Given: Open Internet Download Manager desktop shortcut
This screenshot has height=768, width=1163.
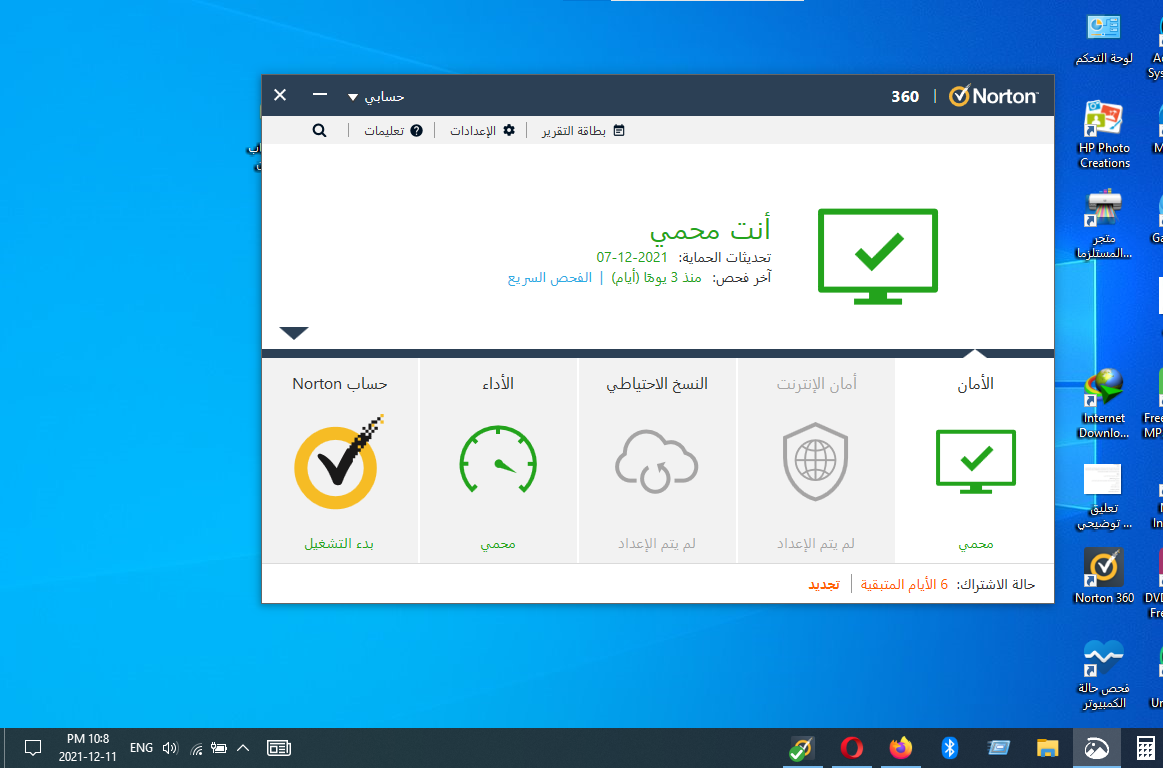Looking at the screenshot, I should click(x=1104, y=404).
